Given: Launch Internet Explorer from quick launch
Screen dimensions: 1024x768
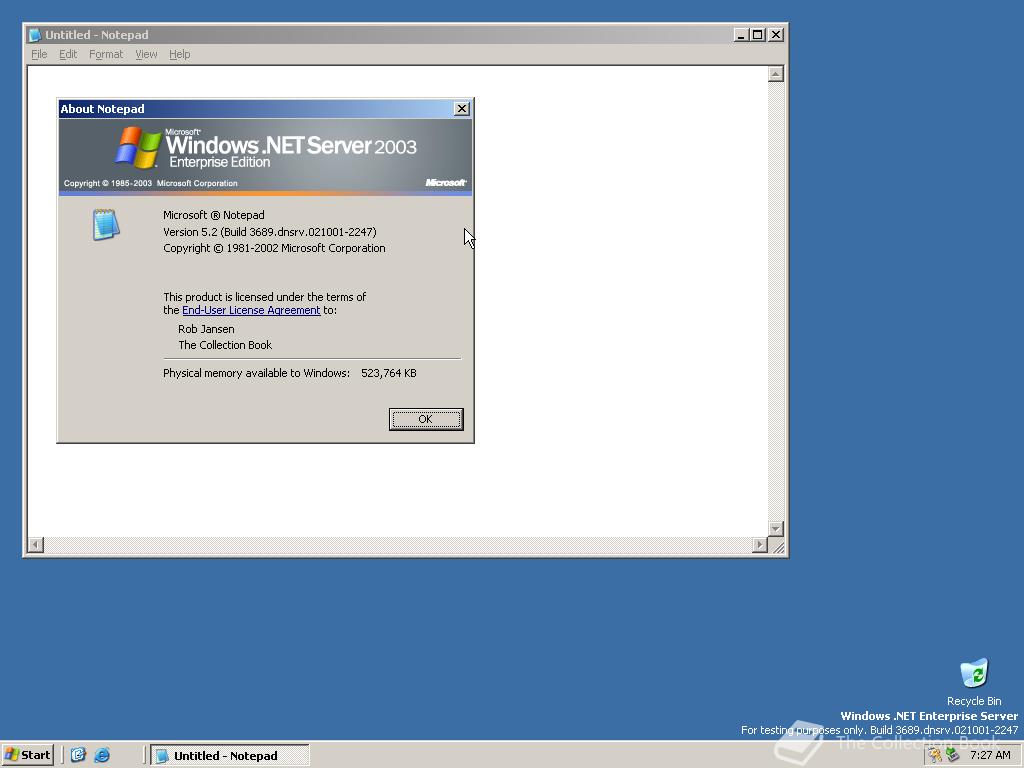Looking at the screenshot, I should tap(102, 755).
